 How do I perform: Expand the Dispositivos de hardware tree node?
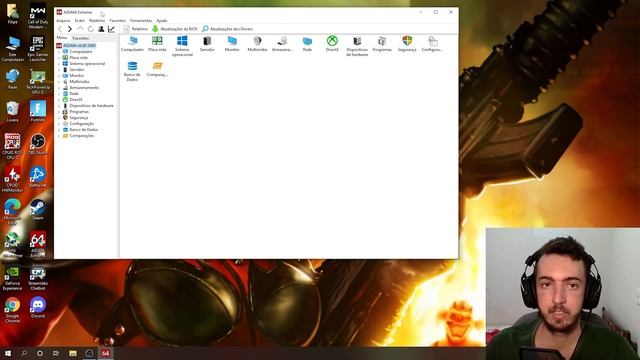click(x=59, y=106)
